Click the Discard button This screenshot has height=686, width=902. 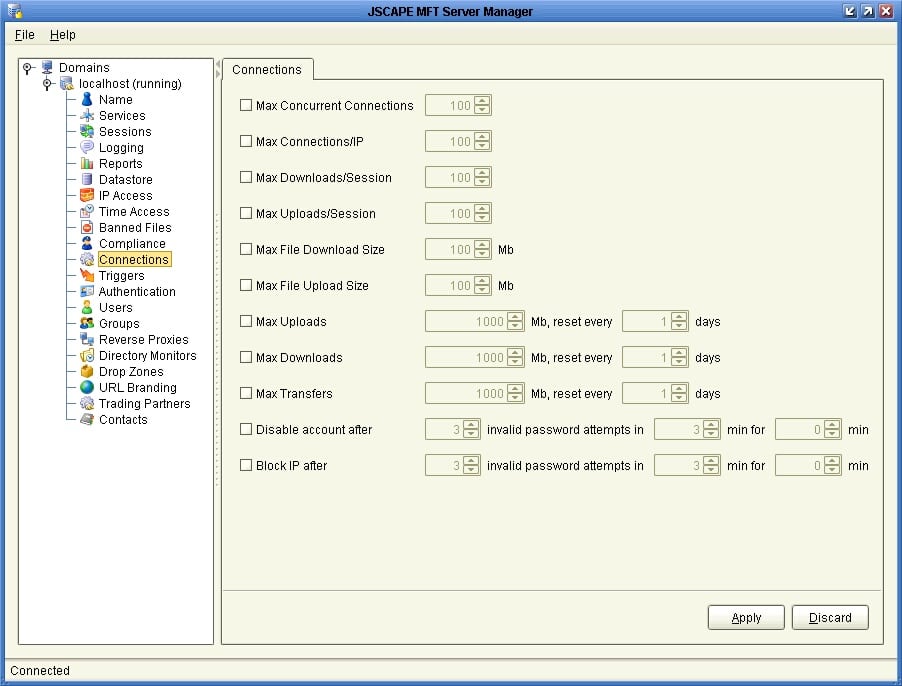pyautogui.click(x=830, y=618)
